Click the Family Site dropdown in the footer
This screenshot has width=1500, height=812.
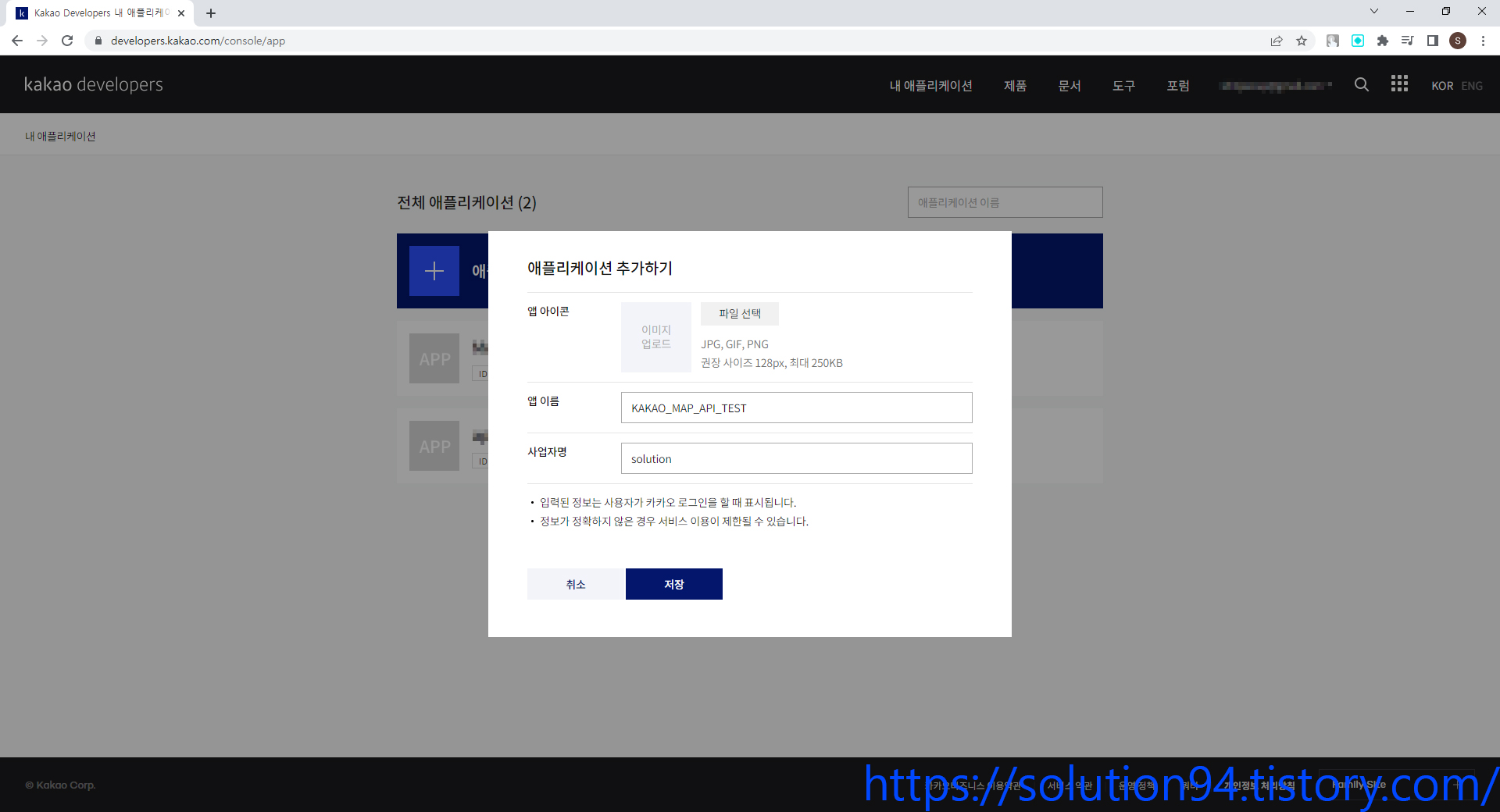point(1396,785)
